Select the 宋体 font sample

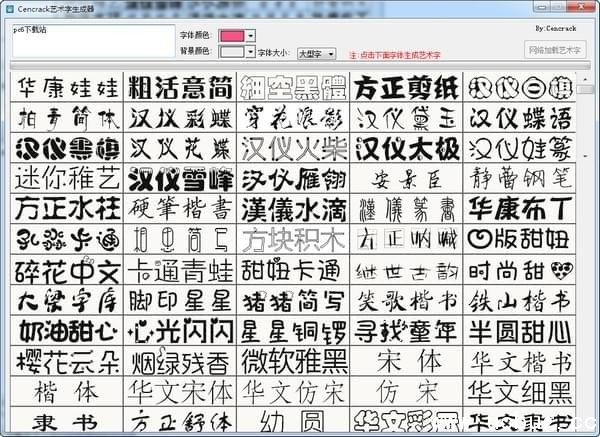pos(406,361)
